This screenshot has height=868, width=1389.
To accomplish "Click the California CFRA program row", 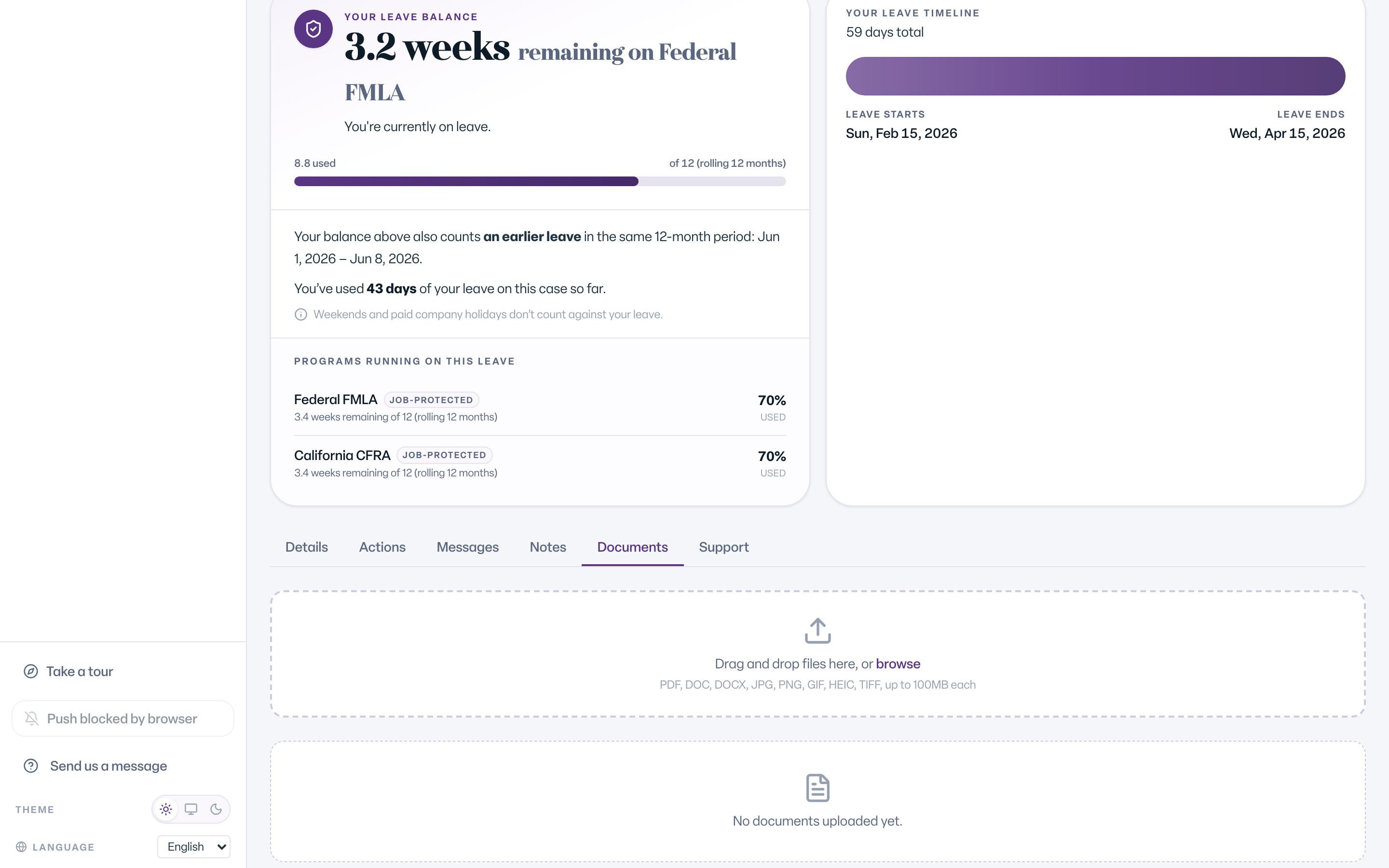I will click(x=540, y=463).
